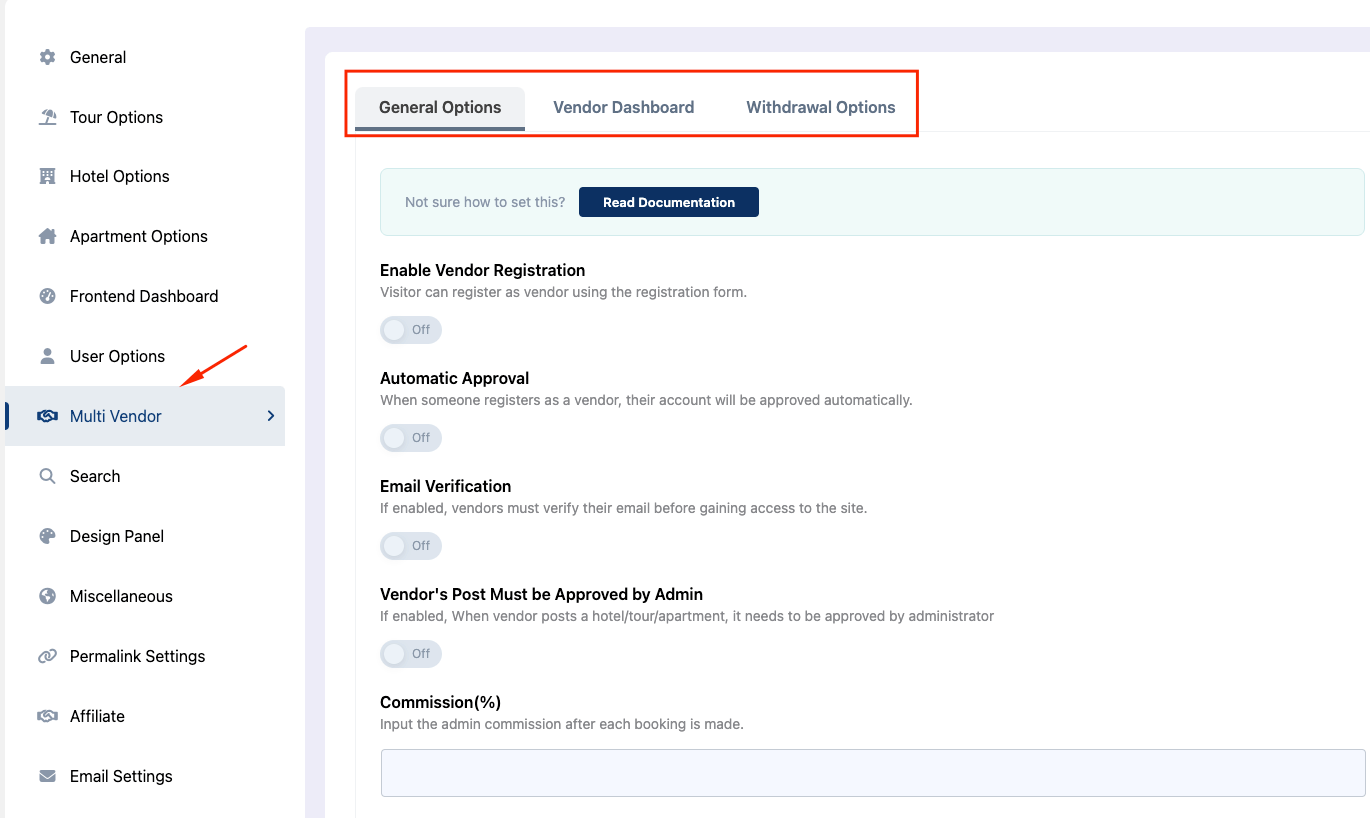This screenshot has width=1370, height=818.
Task: Click the Read Documentation button
Action: (668, 202)
